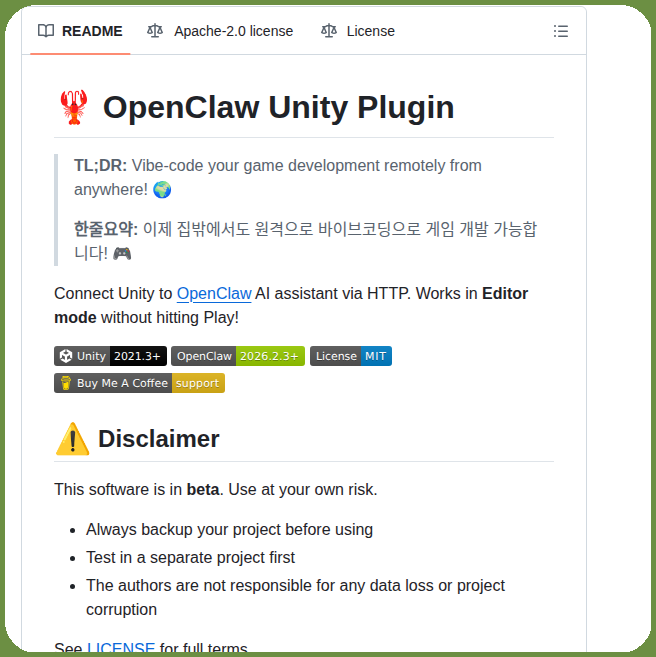The height and width of the screenshot is (657, 656).
Task: Click the book icon beside README
Action: (x=46, y=31)
